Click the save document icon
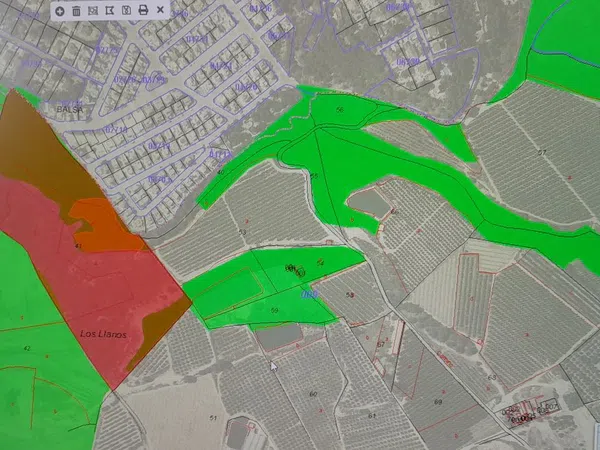 pos(126,10)
